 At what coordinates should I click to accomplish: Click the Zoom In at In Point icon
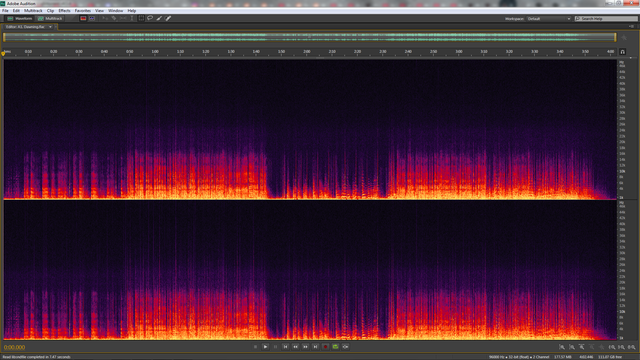click(x=612, y=347)
